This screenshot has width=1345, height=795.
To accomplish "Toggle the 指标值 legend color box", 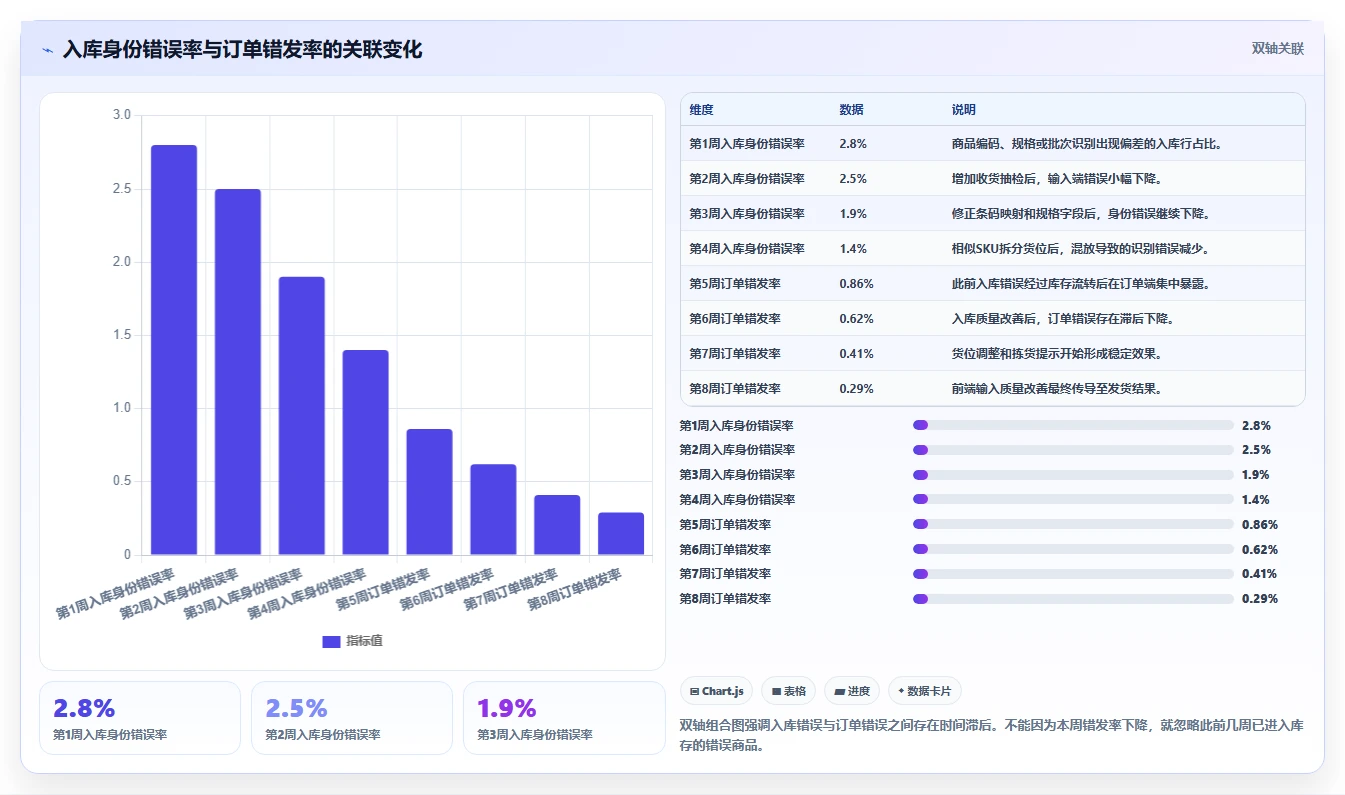I will point(331,641).
